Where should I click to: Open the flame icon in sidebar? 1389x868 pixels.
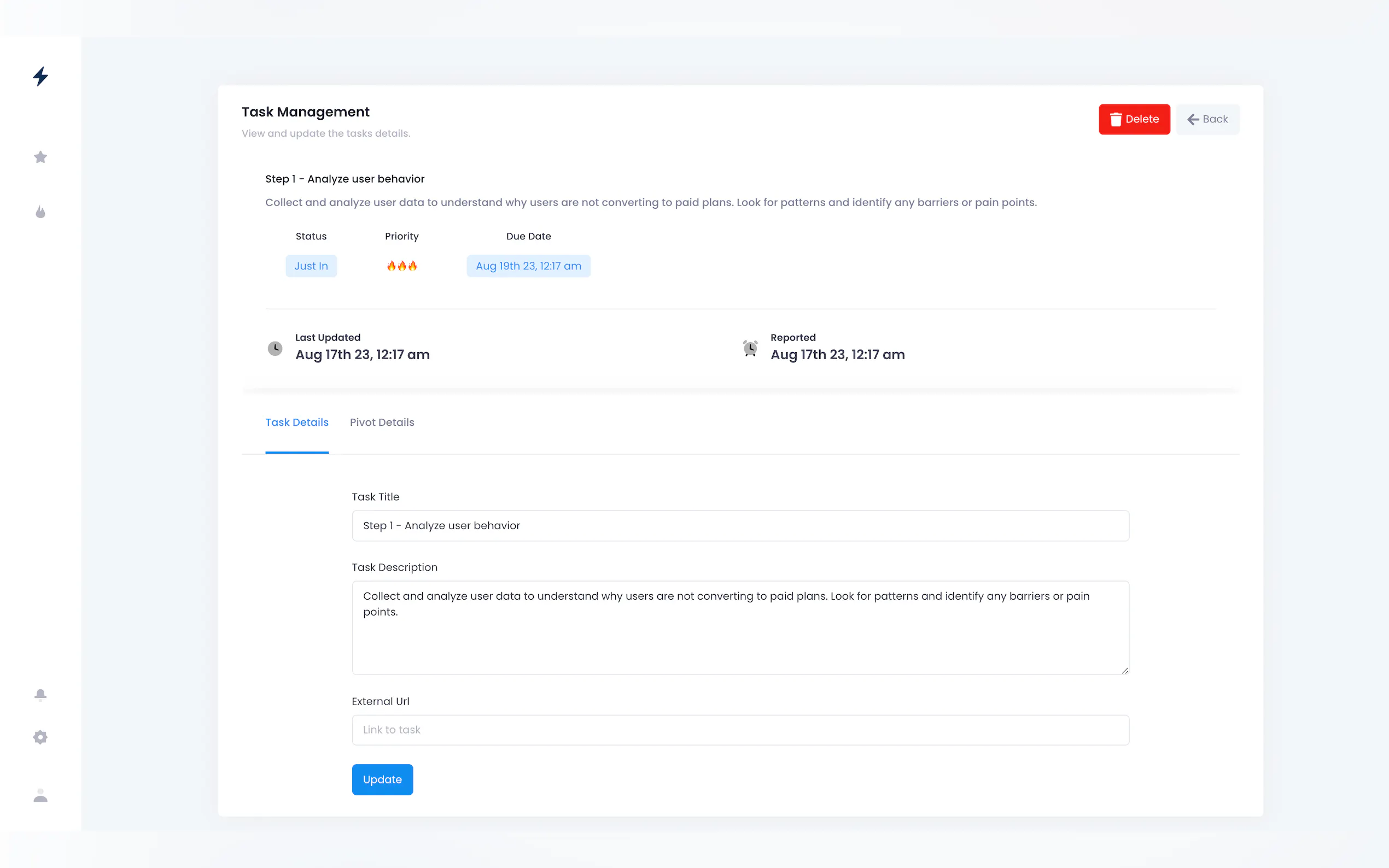pos(40,212)
